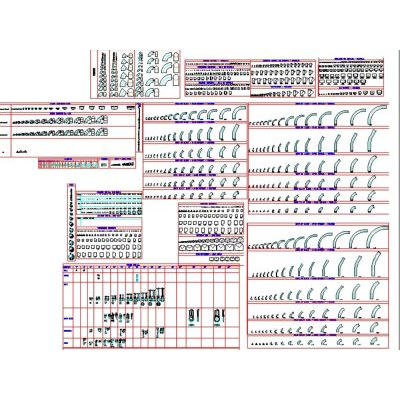This screenshot has width=400, height=400.
Task: Click the first oval-topped symbol pair in the bottom table
Action: tap(194, 316)
